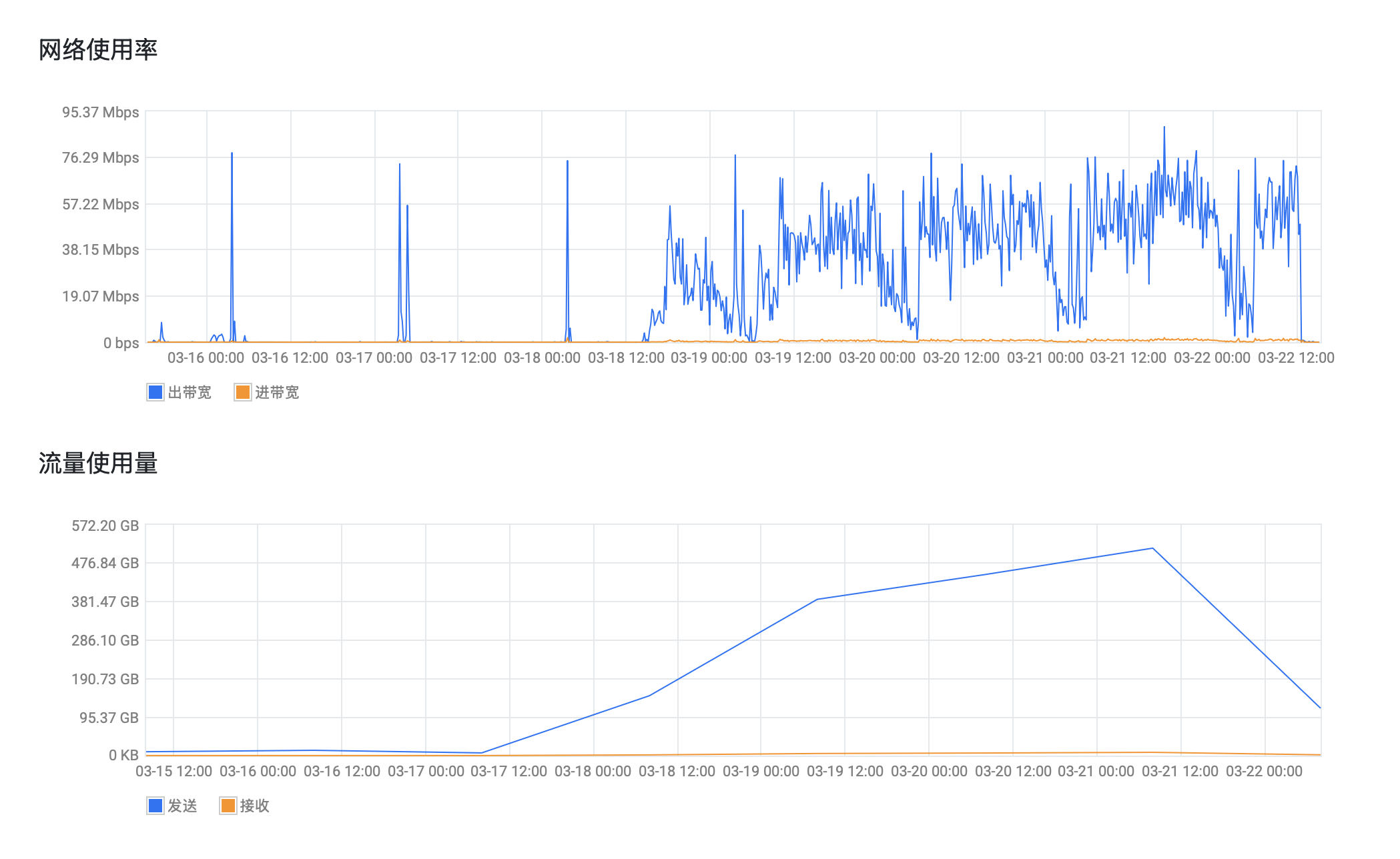Image resolution: width=1400 pixels, height=859 pixels.
Task: Click the peak point of 发送 traffic line
Action: point(1152,548)
